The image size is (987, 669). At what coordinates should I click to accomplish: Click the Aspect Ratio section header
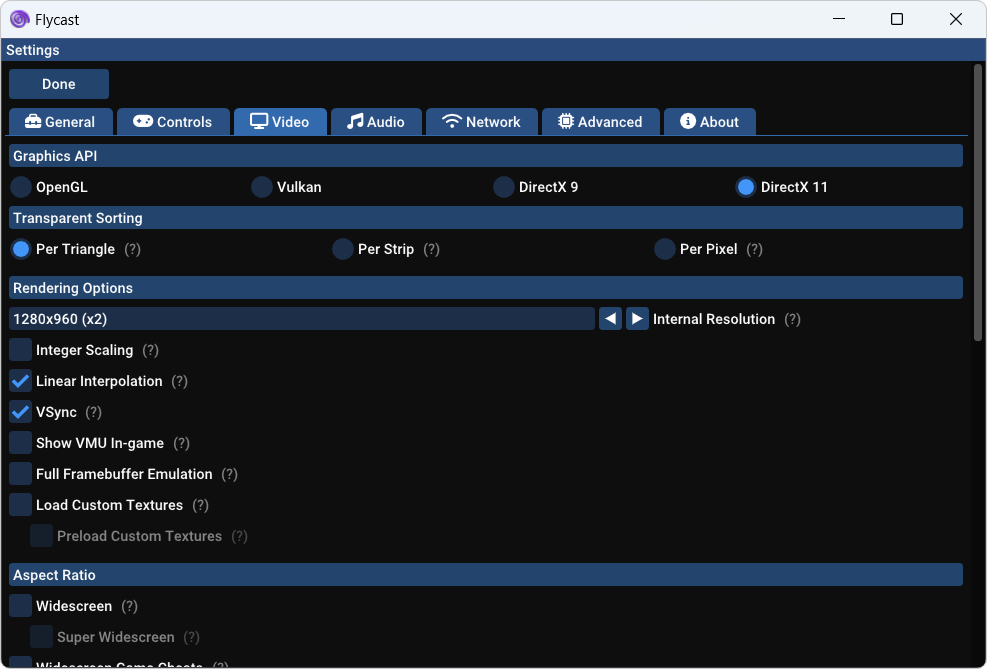click(x=486, y=575)
